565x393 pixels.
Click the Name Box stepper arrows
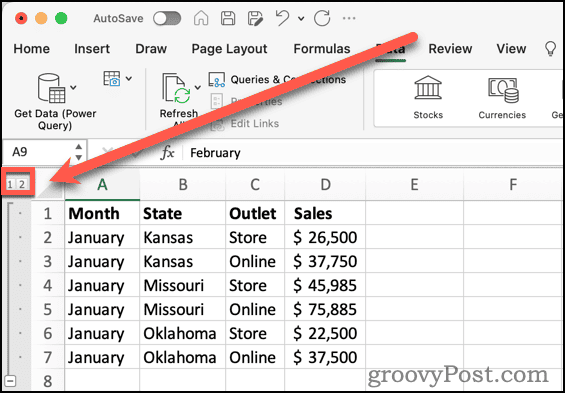click(x=79, y=152)
